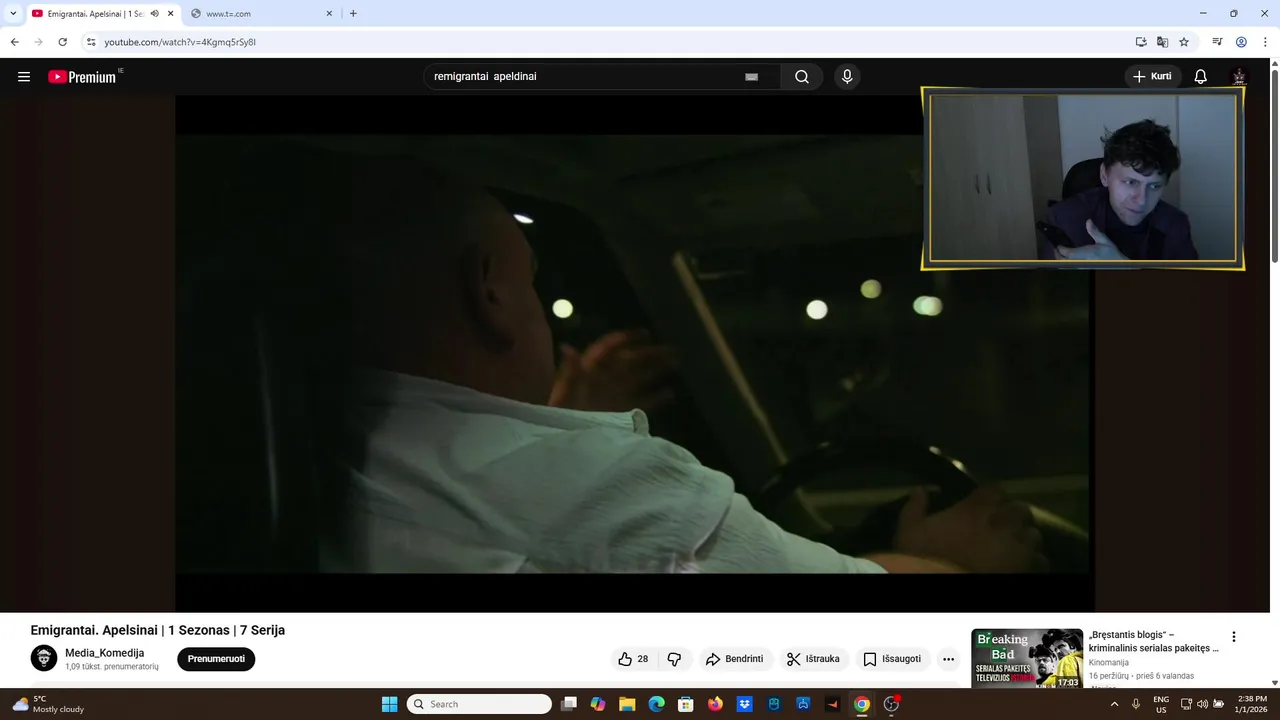The image size is (1280, 720).
Task: Open a new browser tab
Action: pos(353,14)
